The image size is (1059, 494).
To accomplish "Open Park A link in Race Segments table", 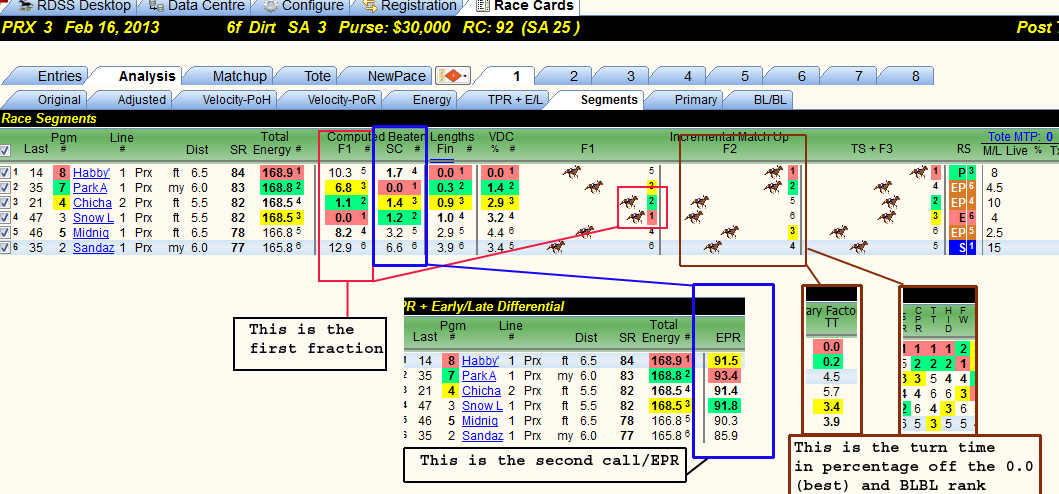I will tap(90, 187).
